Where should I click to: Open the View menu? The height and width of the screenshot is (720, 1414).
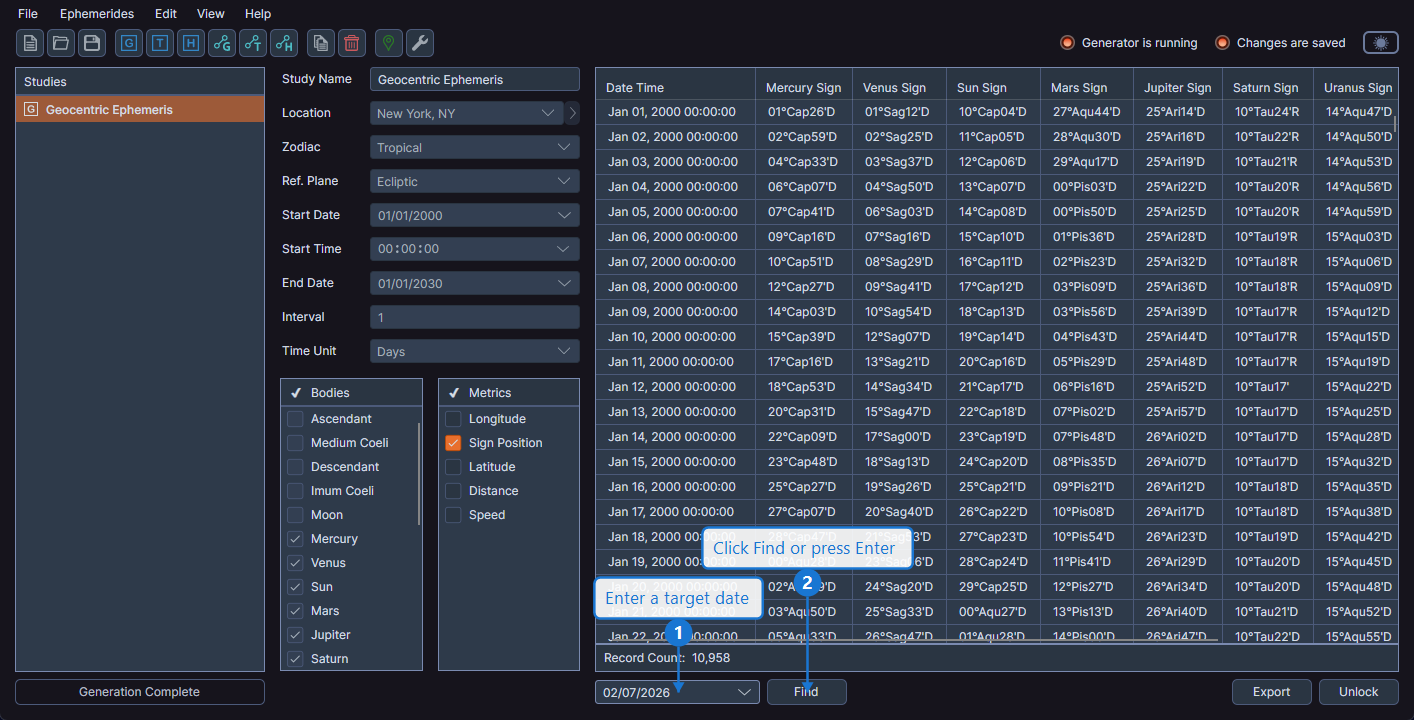coord(210,13)
